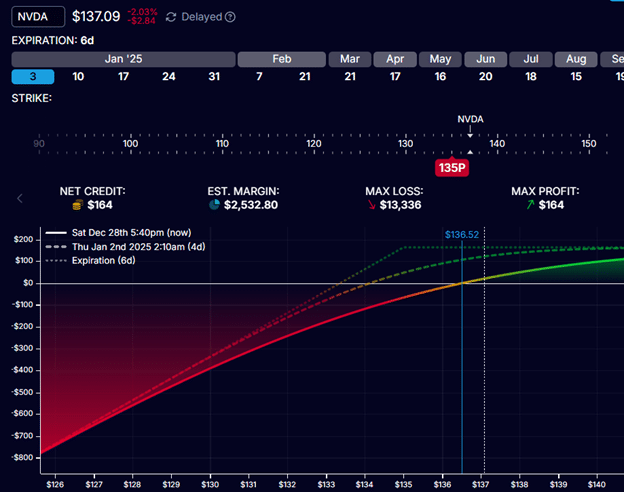
Task: Toggle the 'Sat Dec 28th 5:40pm (now)' legend line
Action: coord(118,232)
